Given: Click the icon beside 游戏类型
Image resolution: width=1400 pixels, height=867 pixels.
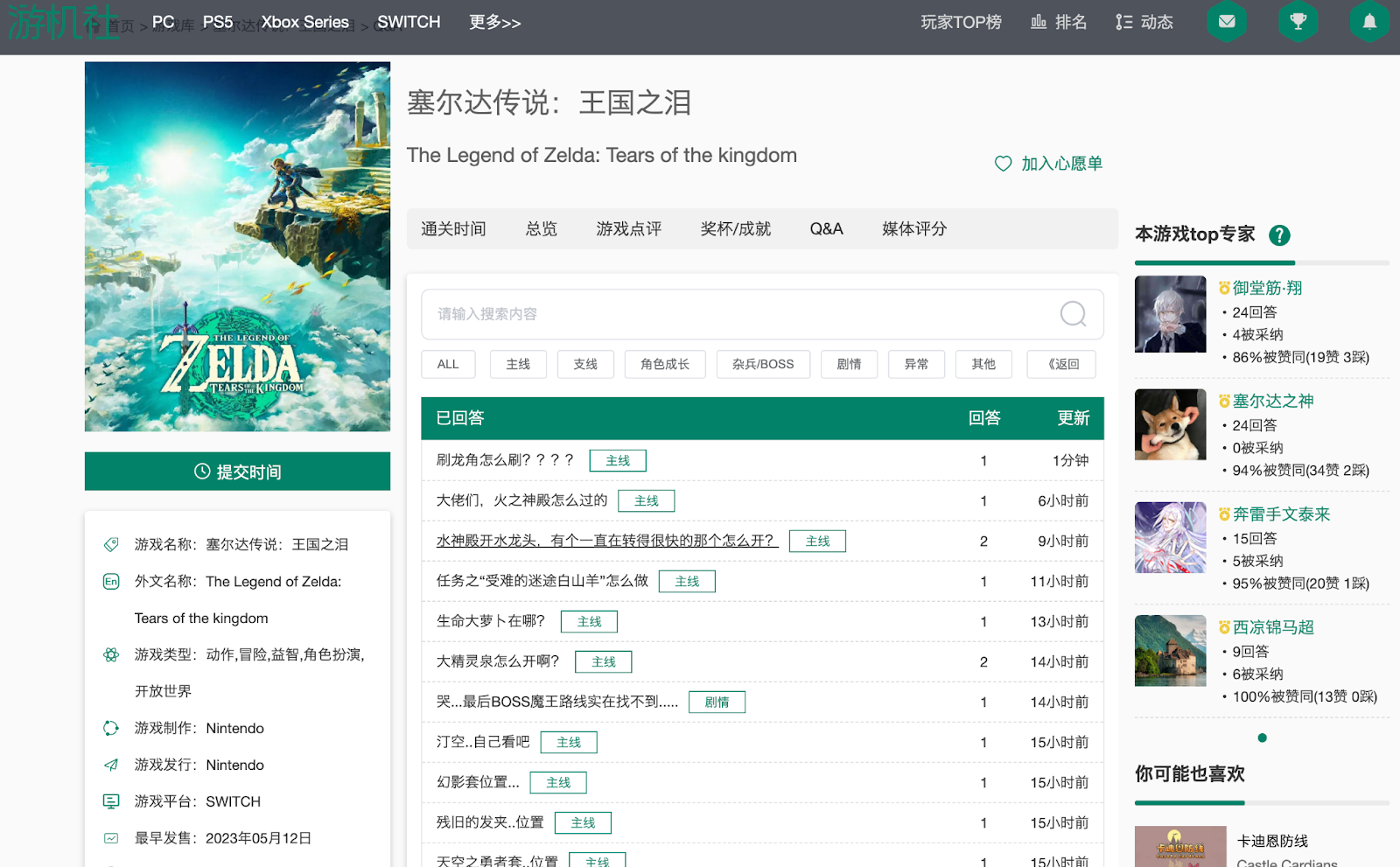Looking at the screenshot, I should 111,654.
